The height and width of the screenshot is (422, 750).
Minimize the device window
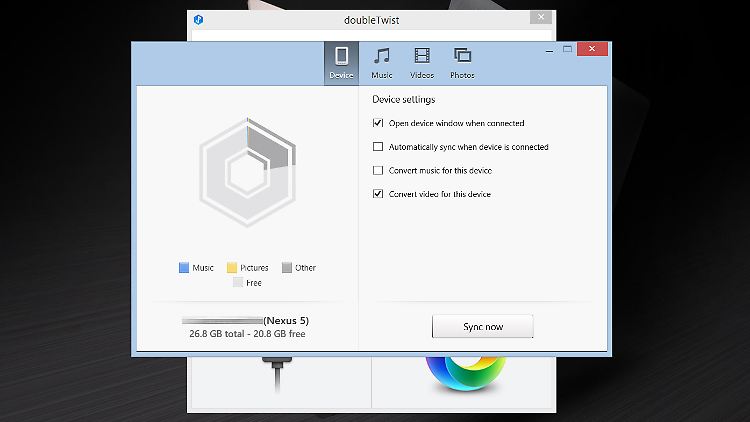click(550, 50)
